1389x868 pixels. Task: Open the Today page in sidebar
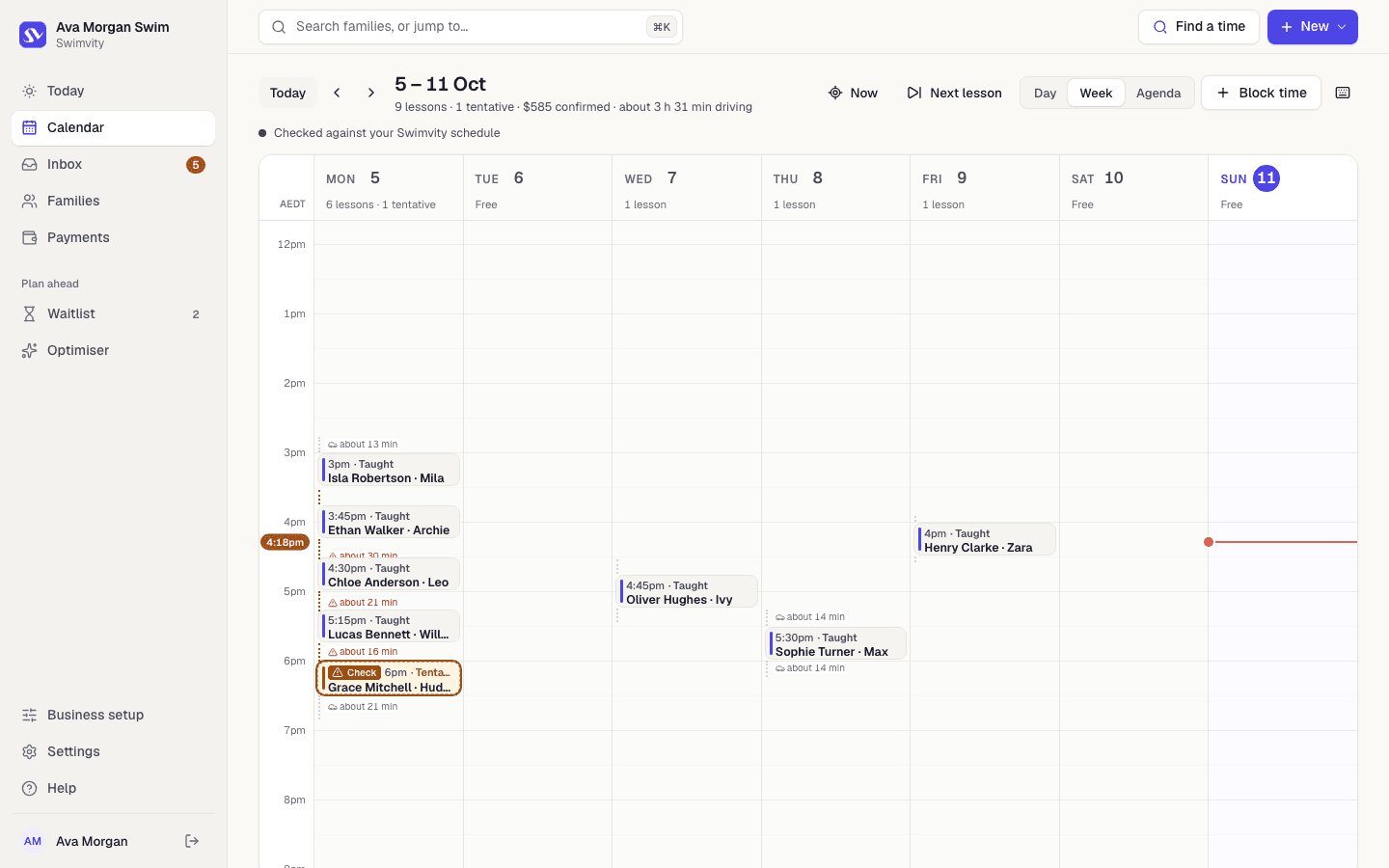coord(113,91)
